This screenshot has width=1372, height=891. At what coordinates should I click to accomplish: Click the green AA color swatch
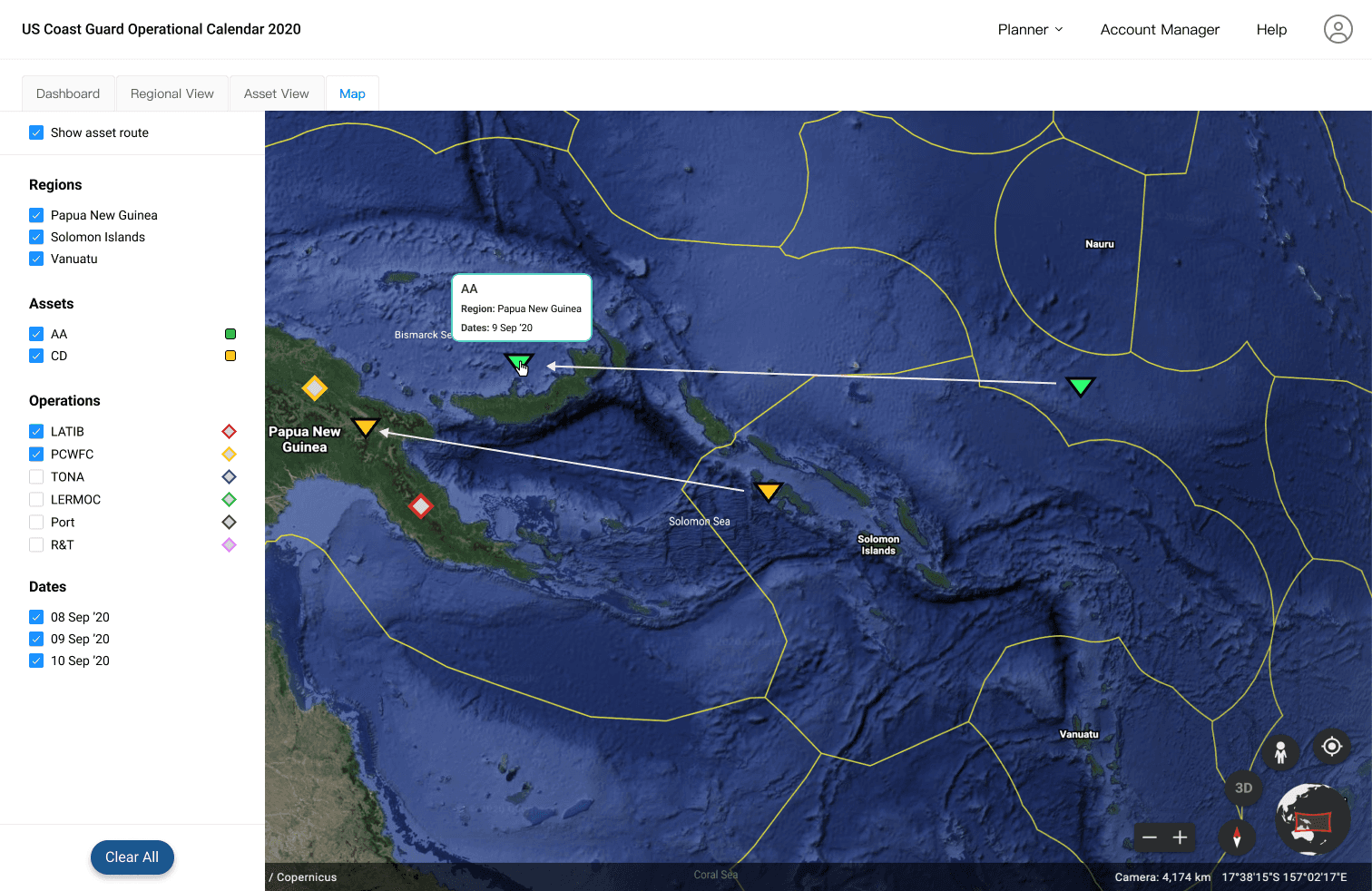point(230,334)
